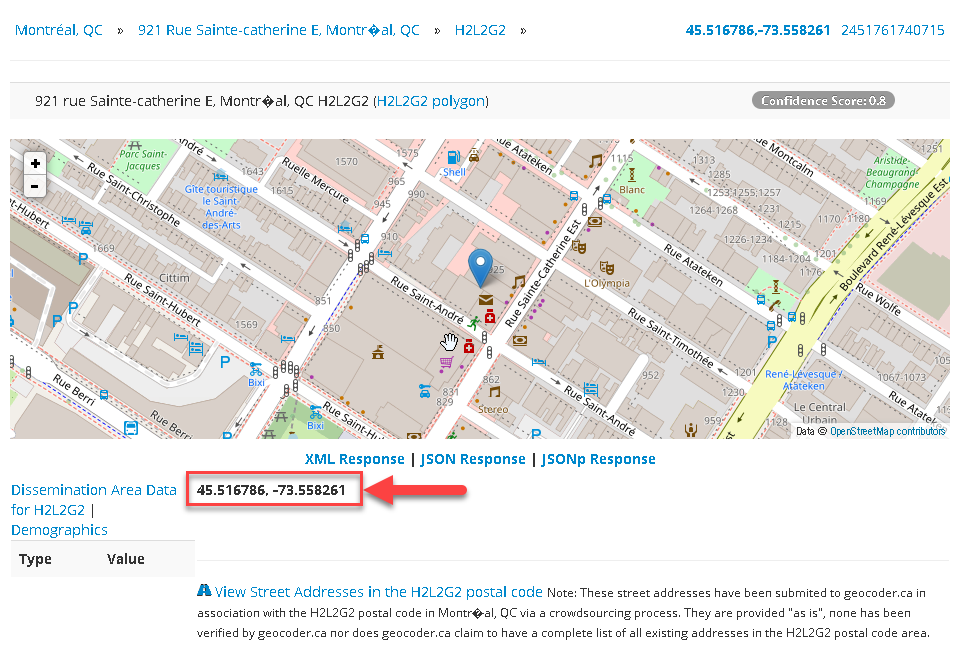The image size is (965, 648).
Task: Open the Demographics link
Action: point(59,530)
